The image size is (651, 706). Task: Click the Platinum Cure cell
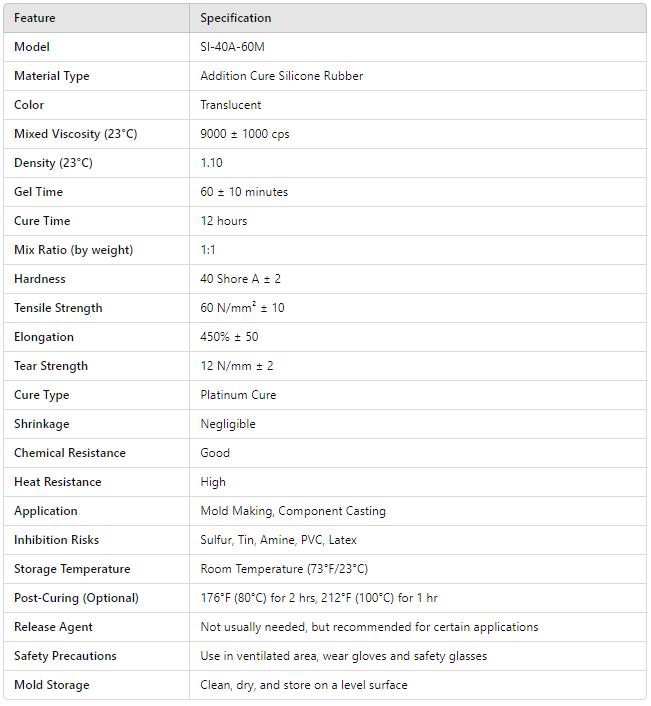(x=238, y=395)
